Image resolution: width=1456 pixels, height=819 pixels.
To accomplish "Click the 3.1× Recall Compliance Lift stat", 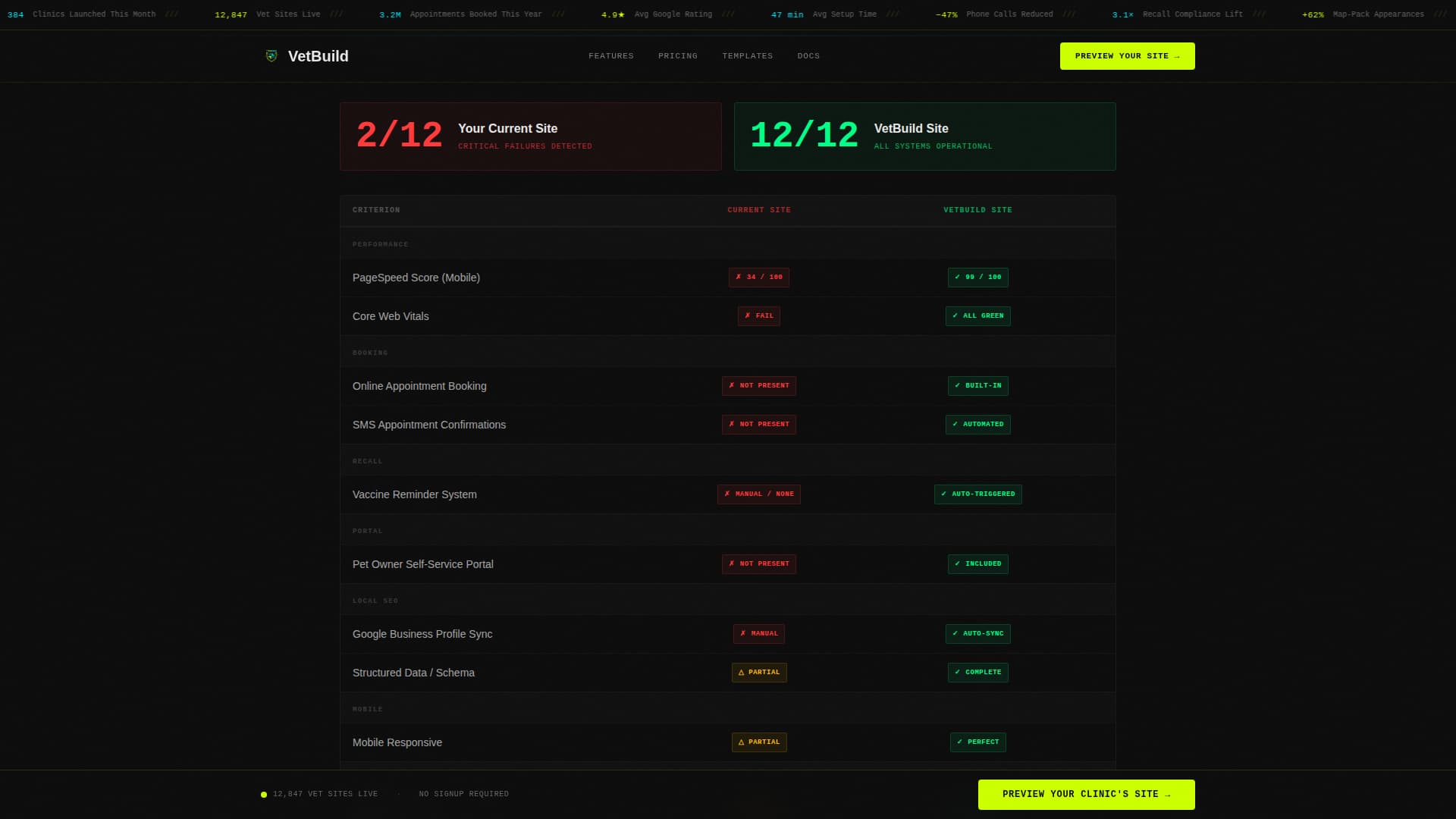I will [x=1178, y=14].
